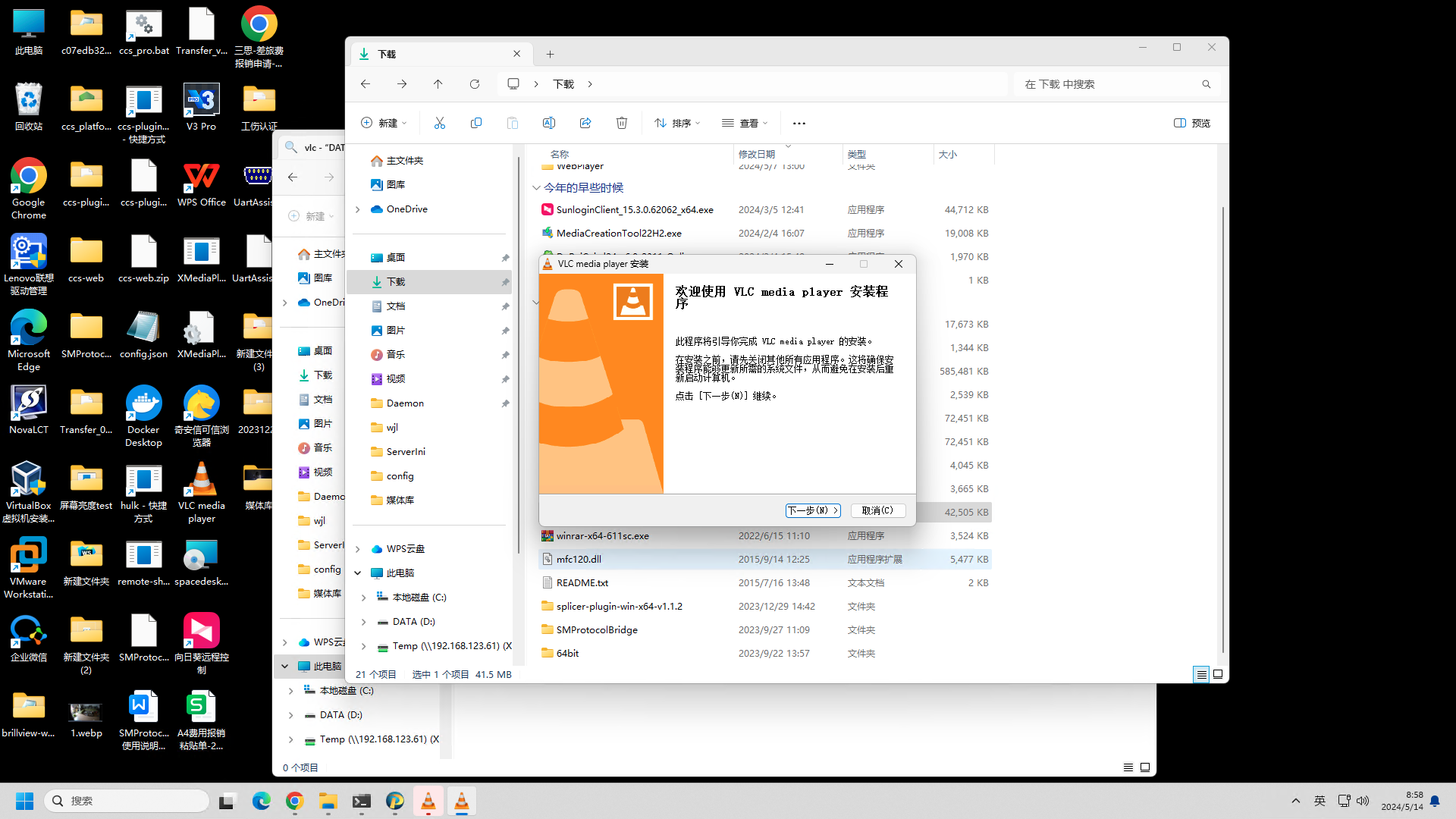
Task: Switch to details view icon in status bar
Action: pyautogui.click(x=1201, y=674)
